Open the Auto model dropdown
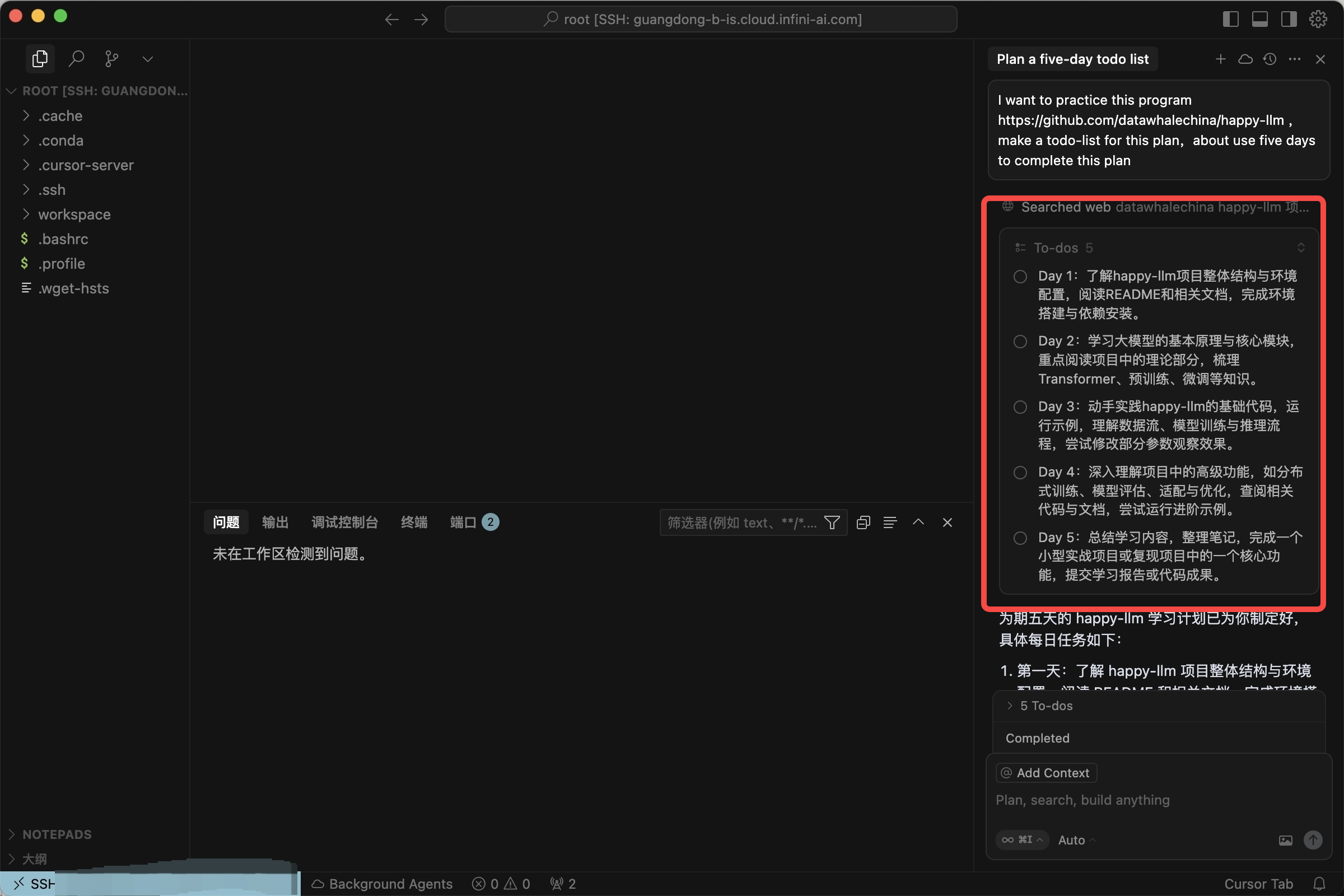 tap(1076, 840)
